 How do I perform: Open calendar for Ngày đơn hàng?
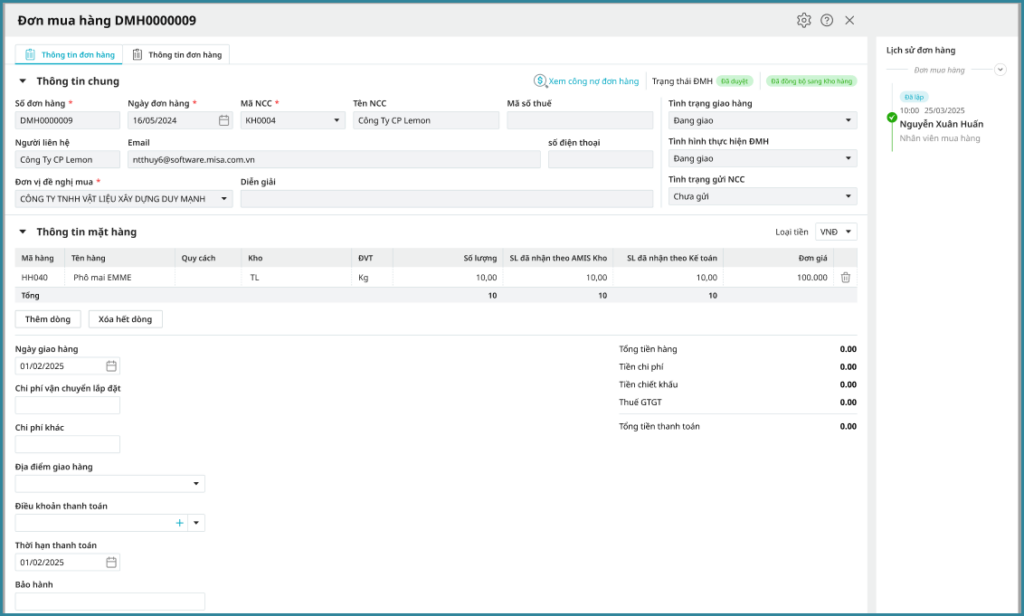pos(224,120)
